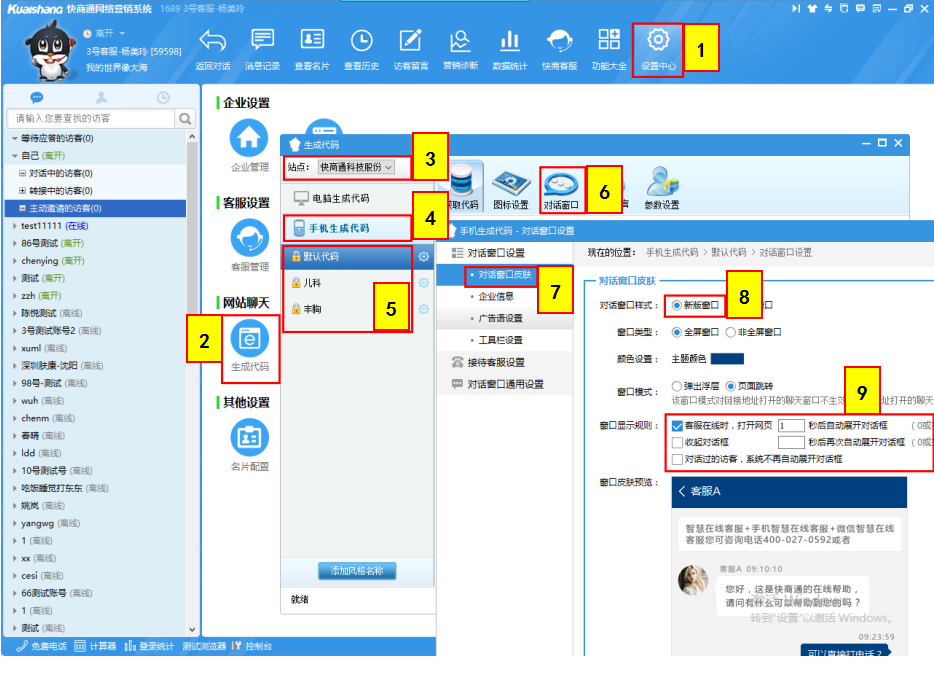Open 图标设置 in code generator toolbar
The height and width of the screenshot is (680, 934).
click(510, 187)
